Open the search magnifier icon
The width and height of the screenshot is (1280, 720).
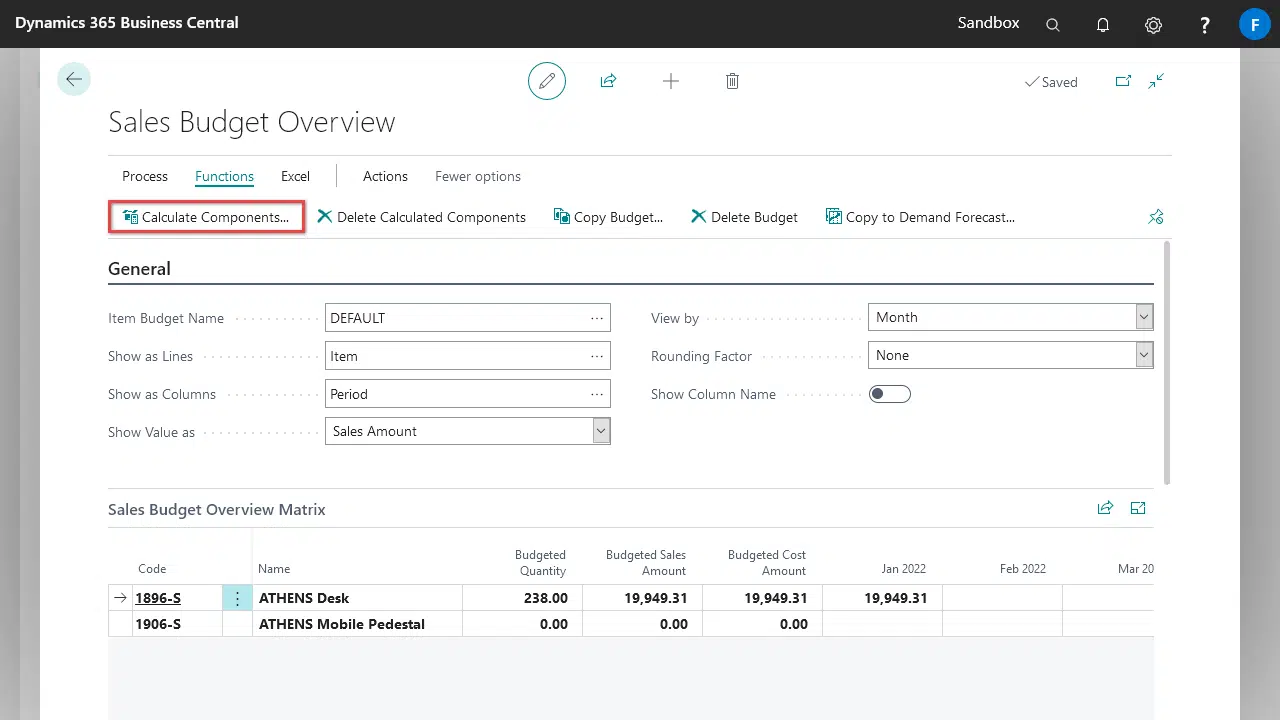point(1053,25)
